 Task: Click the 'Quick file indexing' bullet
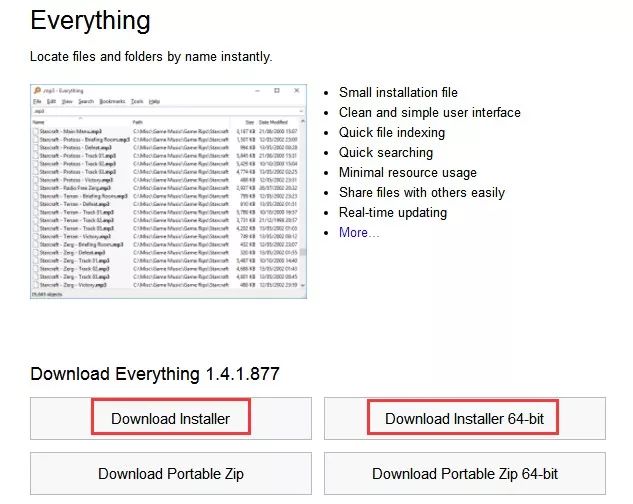(x=392, y=132)
